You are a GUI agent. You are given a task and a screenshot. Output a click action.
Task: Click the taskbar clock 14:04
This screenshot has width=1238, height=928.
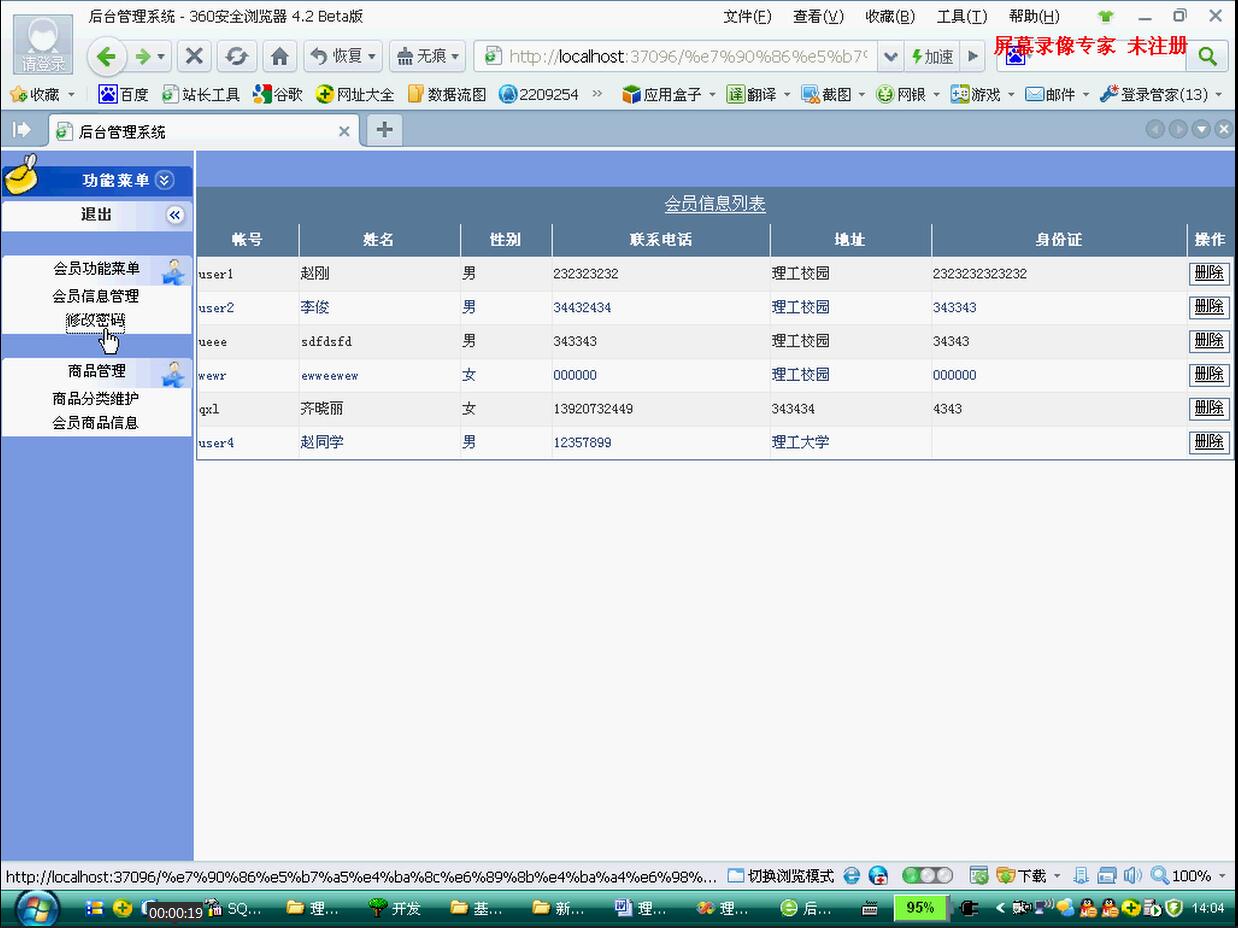coord(1208,908)
